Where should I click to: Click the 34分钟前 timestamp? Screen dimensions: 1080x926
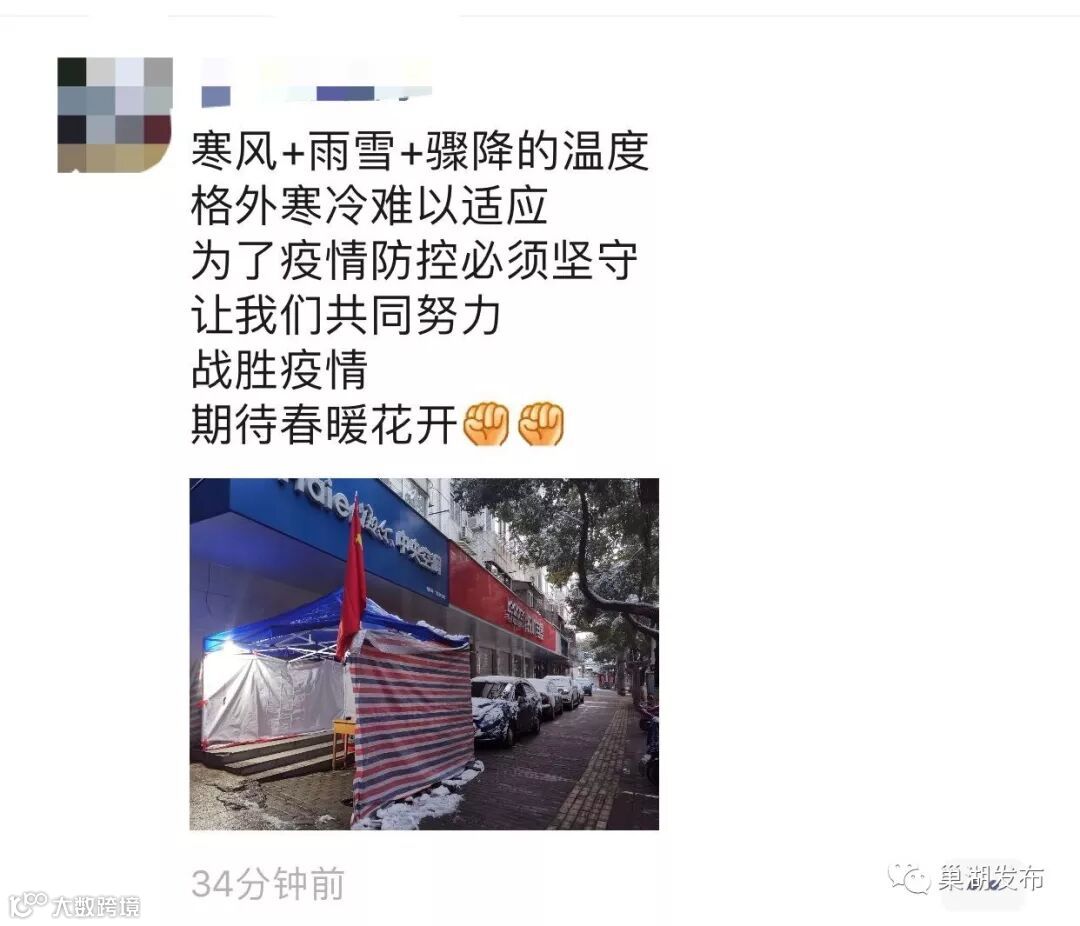[x=268, y=884]
